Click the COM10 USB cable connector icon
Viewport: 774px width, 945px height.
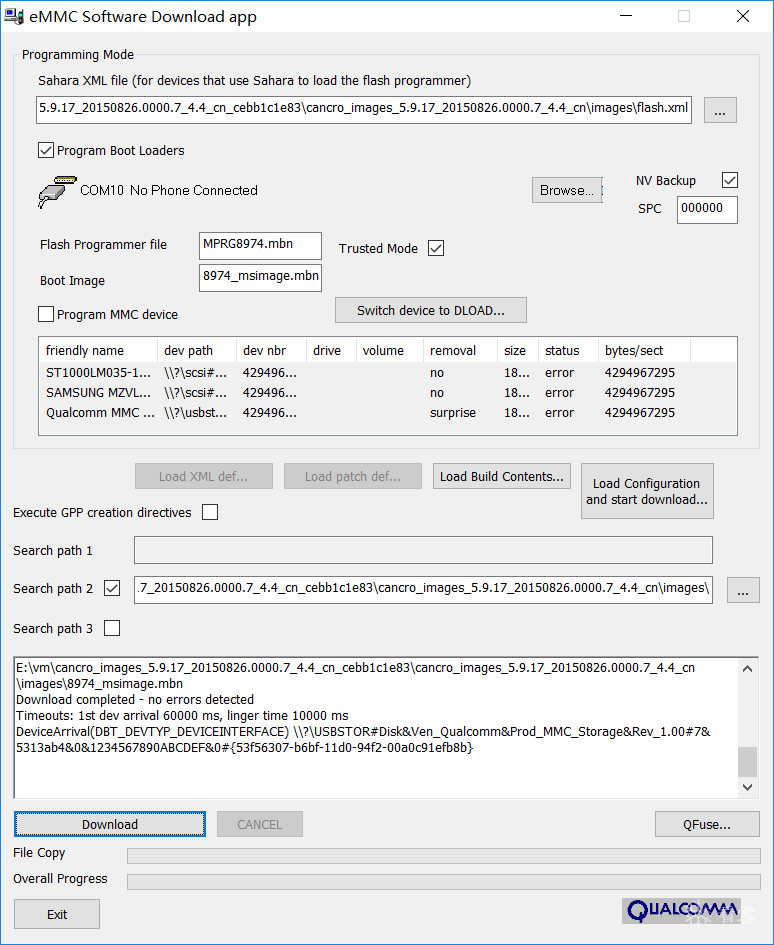[x=57, y=192]
